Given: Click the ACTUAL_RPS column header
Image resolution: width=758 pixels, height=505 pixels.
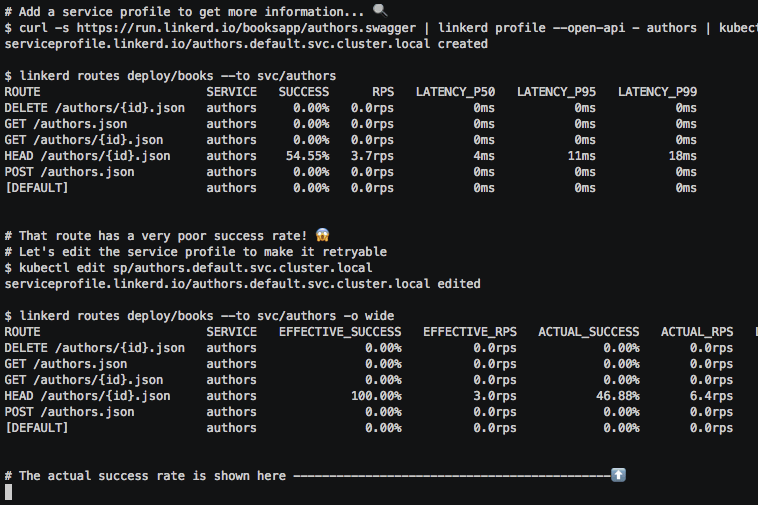Looking at the screenshot, I should tap(697, 332).
